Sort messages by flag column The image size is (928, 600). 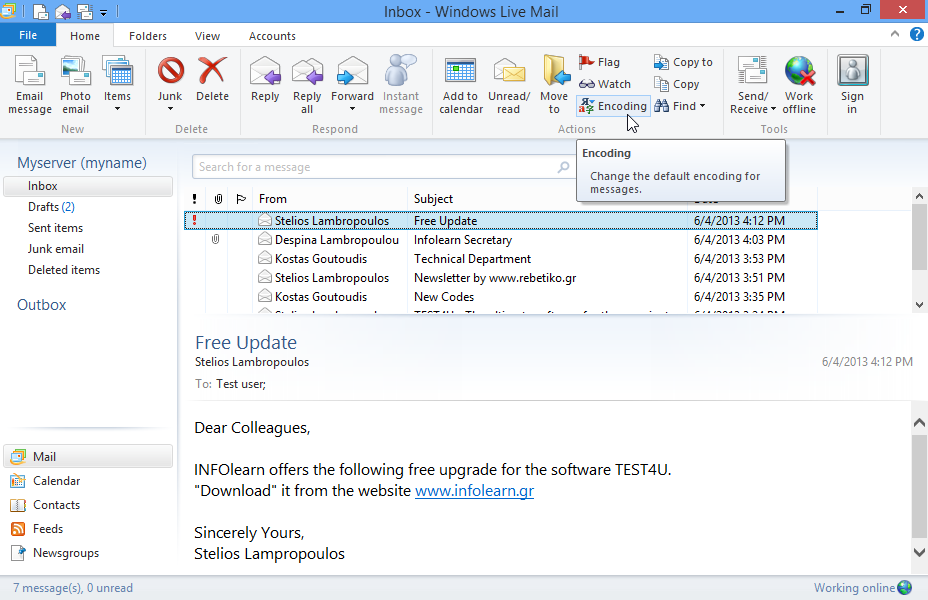pos(241,199)
